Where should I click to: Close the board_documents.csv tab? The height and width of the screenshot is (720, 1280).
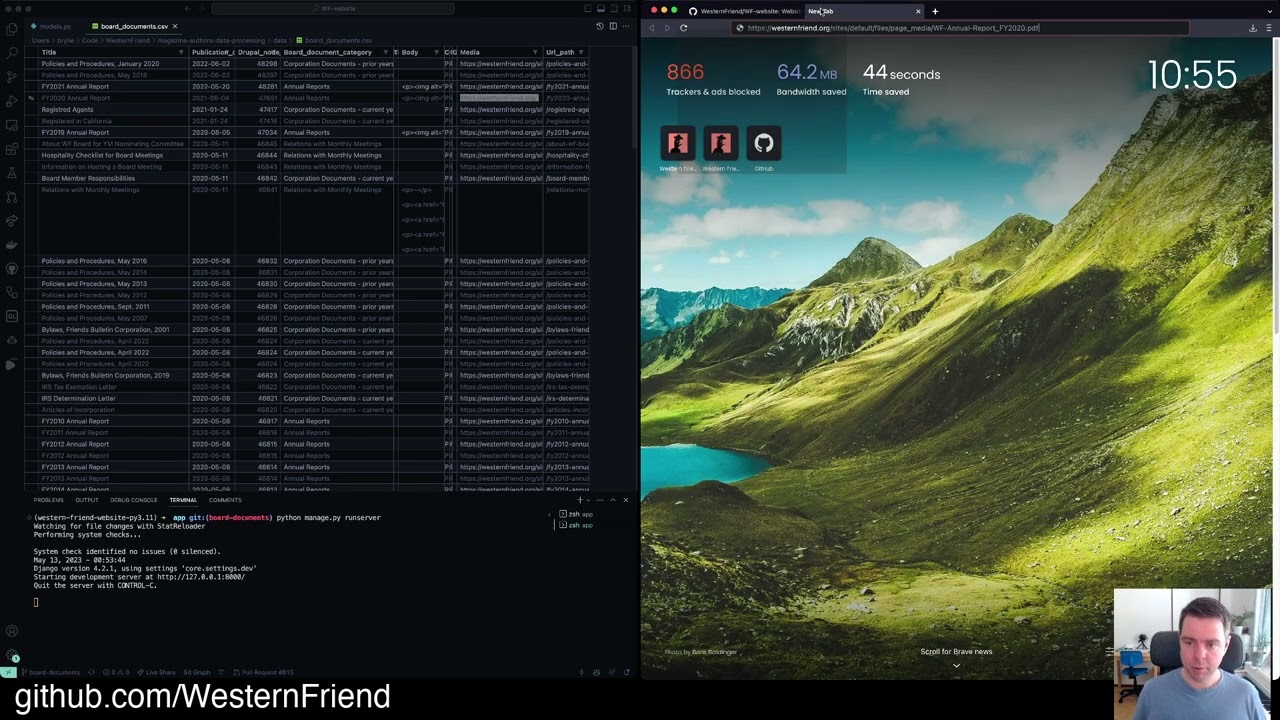pyautogui.click(x=174, y=26)
